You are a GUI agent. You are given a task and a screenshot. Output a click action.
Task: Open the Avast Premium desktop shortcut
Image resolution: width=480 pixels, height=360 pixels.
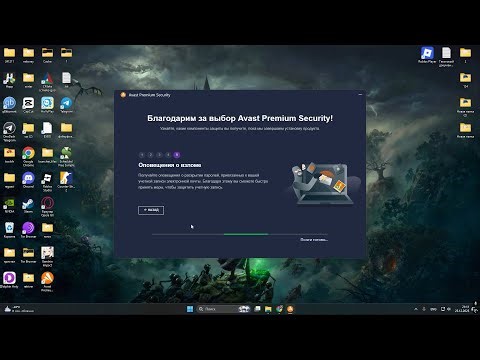pyautogui.click(x=47, y=281)
